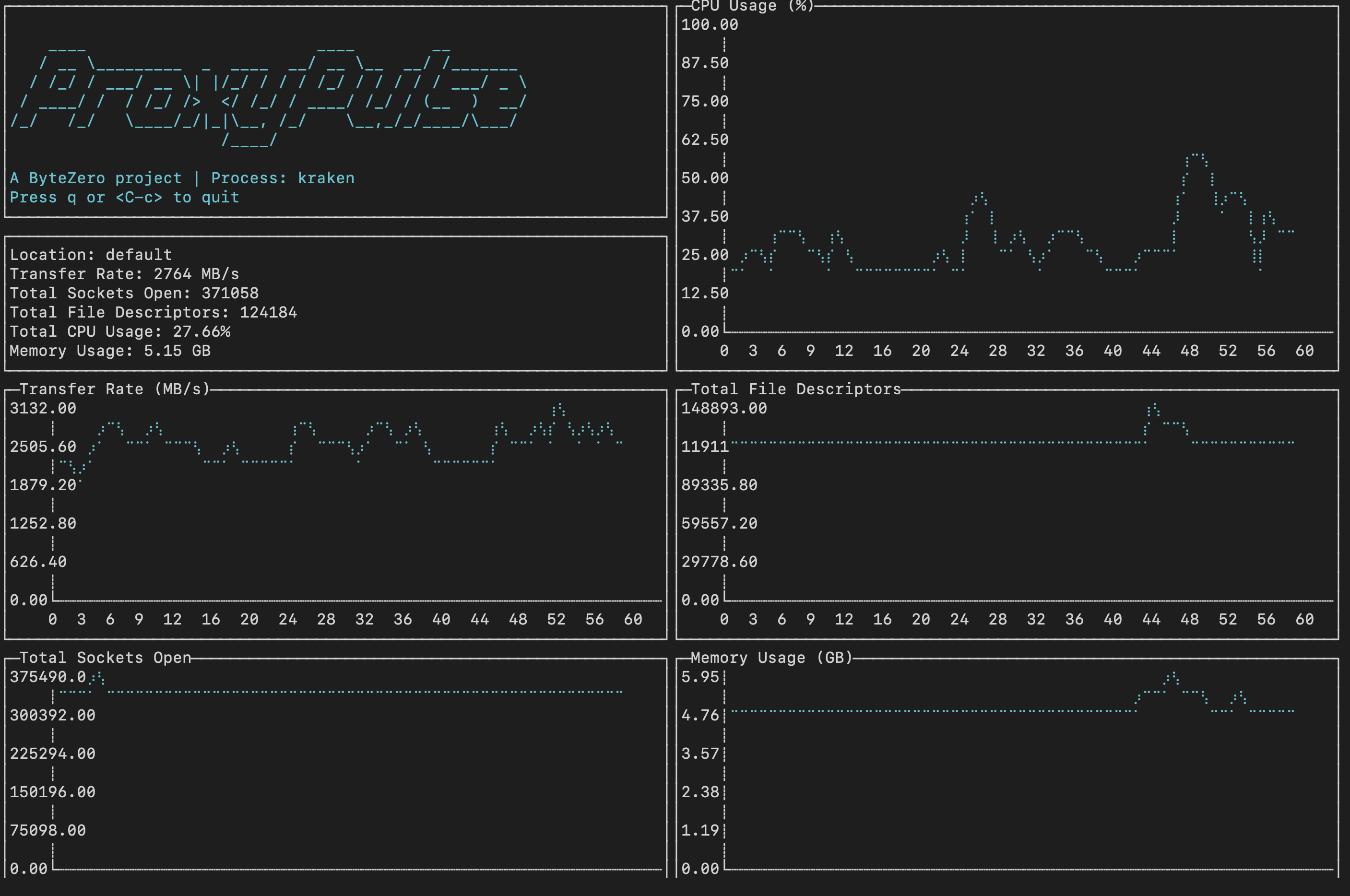
Task: Click the Transfer Rate (MB/s) chart title
Action: click(x=115, y=389)
